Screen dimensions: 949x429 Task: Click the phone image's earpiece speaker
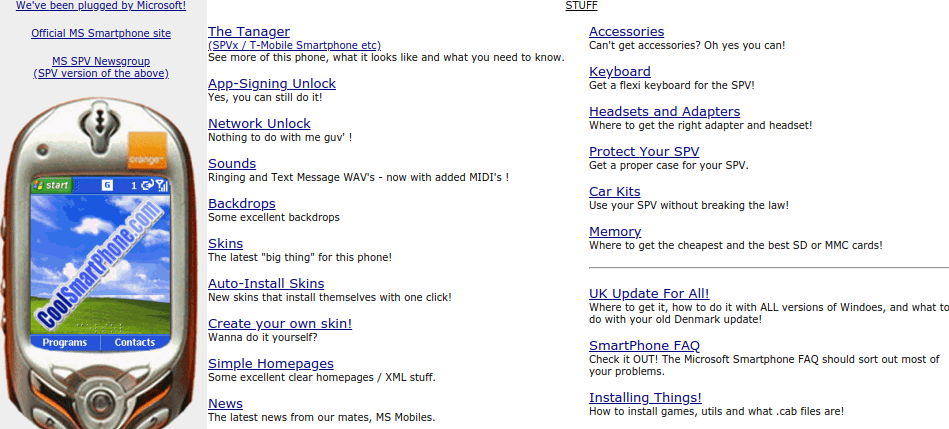(101, 124)
